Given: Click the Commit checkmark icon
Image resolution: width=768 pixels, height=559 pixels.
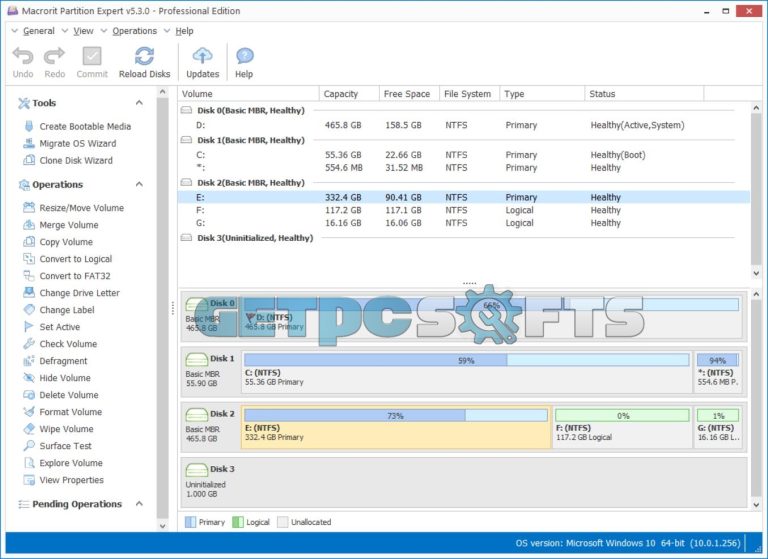Looking at the screenshot, I should pyautogui.click(x=92, y=56).
